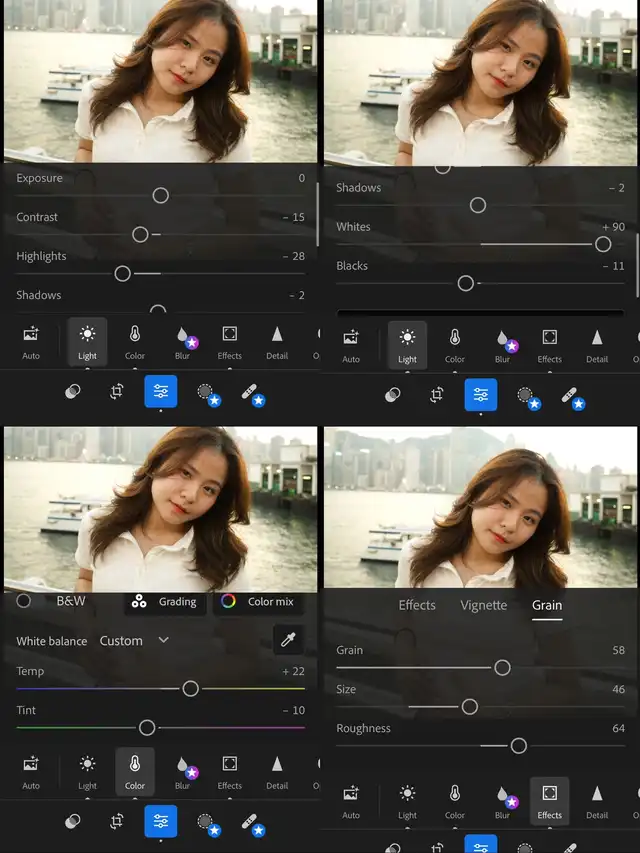Screen dimensions: 640x853
Task: Tap Light icon below the Grain settings panel
Action: click(407, 799)
